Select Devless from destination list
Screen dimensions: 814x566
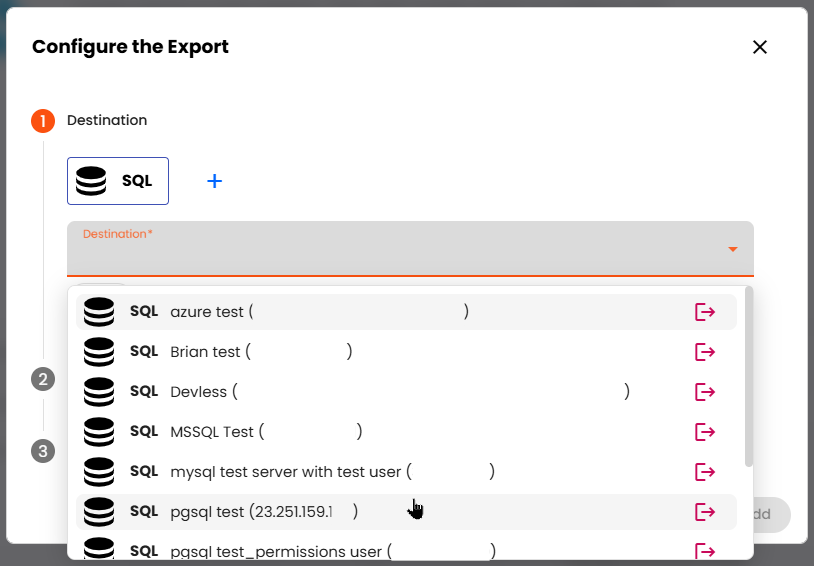[200, 392]
